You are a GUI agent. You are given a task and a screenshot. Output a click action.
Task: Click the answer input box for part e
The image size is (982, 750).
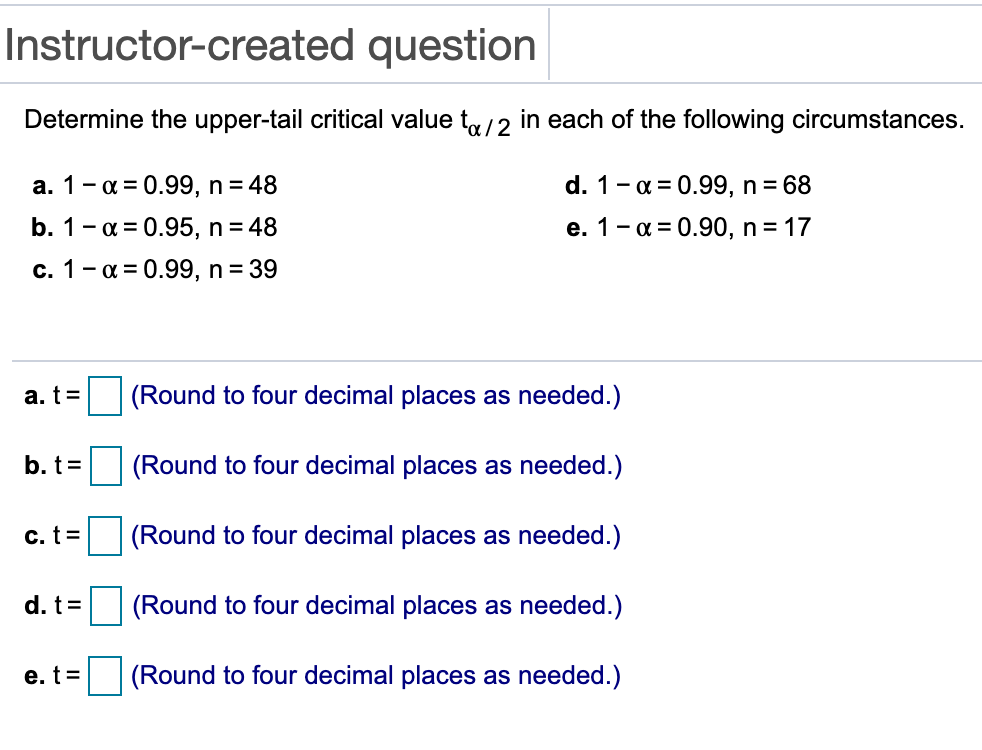103,676
